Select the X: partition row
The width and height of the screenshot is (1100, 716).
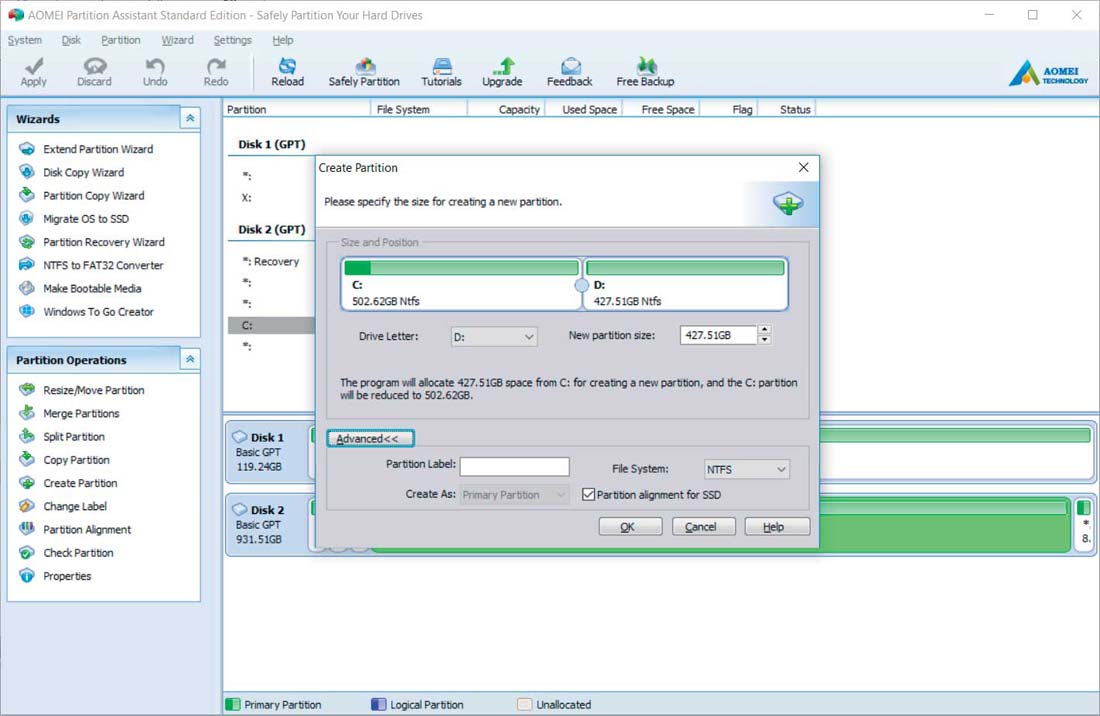[271, 198]
